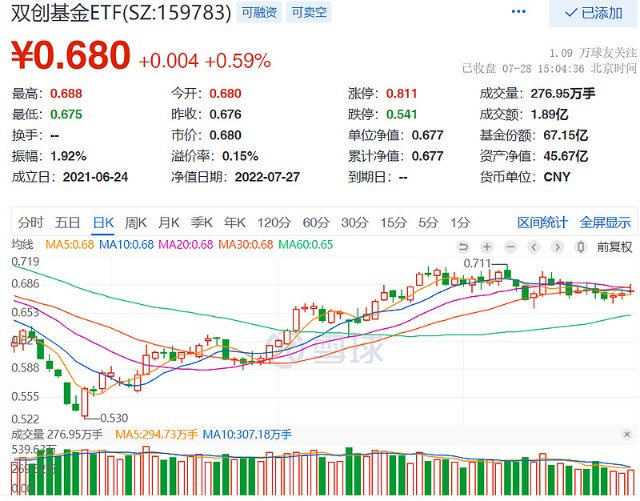Expand the 均线 indicator selector
The height and width of the screenshot is (501, 640).
(22, 245)
